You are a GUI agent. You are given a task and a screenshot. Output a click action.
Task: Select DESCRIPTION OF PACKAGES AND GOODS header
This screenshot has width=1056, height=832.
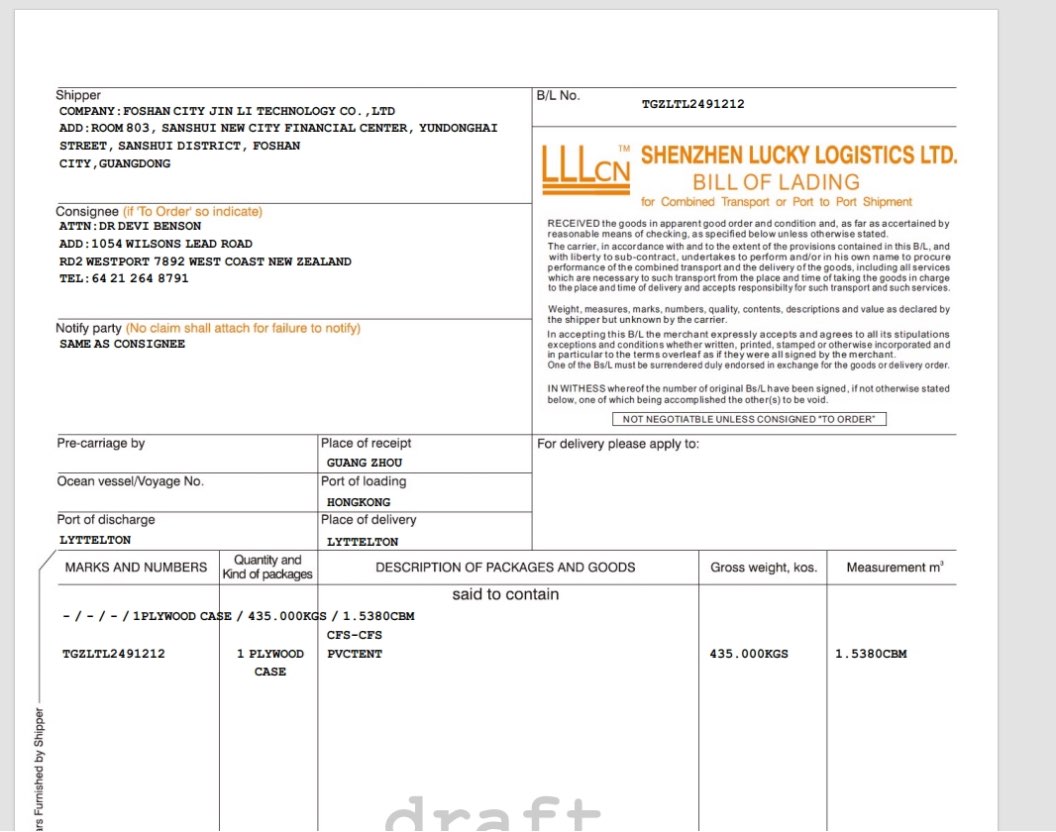click(x=505, y=567)
